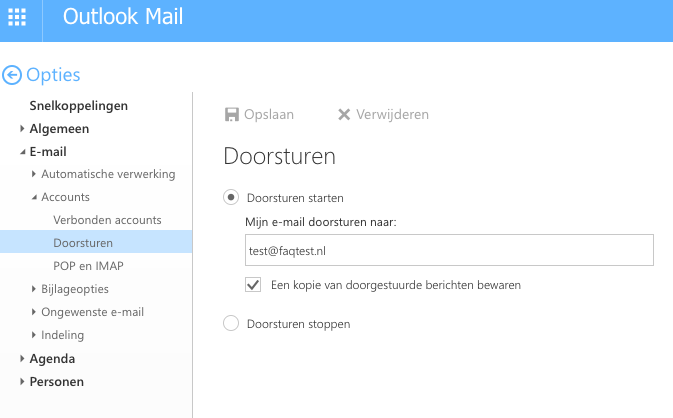
Task: Select the Indeling label
Action: tap(62, 335)
